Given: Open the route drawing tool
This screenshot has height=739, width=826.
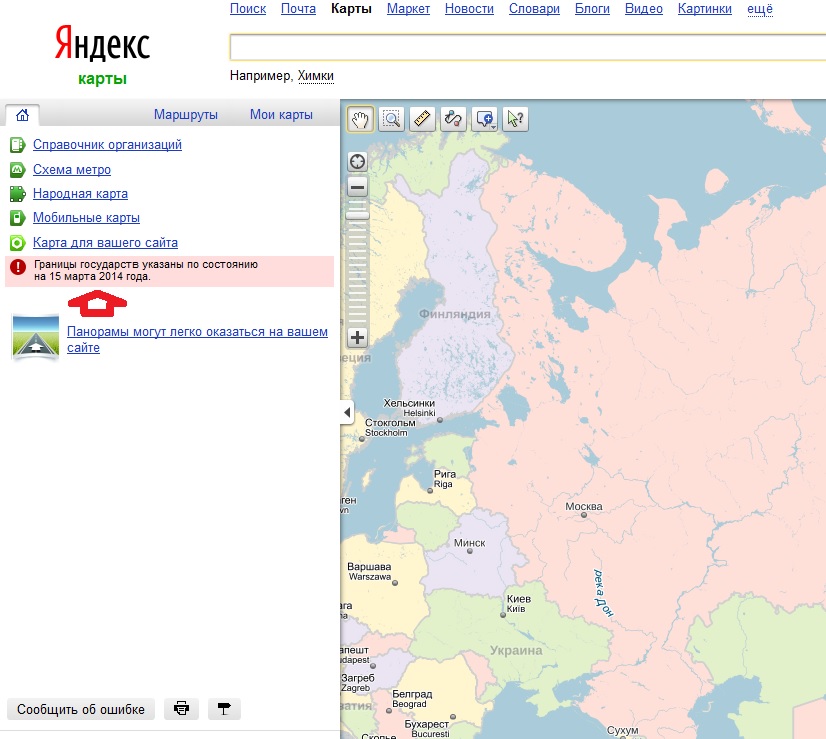Looking at the screenshot, I should [x=454, y=119].
